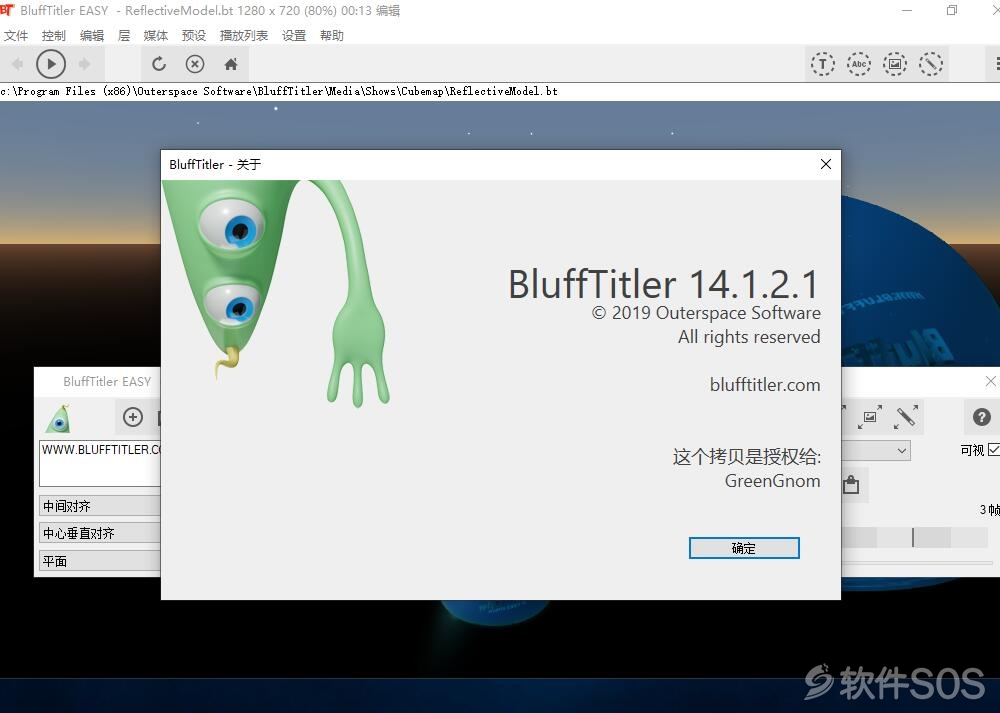This screenshot has height=713, width=1000.
Task: Open the 编辑 menu
Action: (92, 36)
